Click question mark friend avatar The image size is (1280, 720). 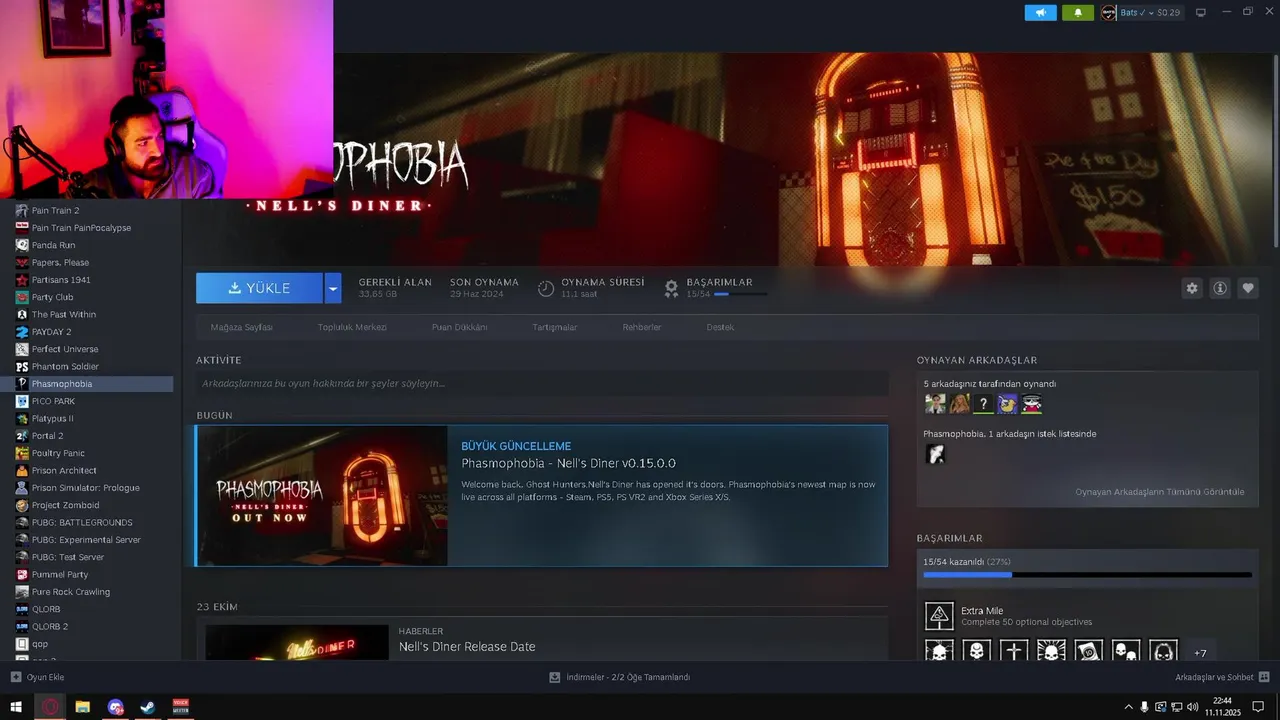click(984, 404)
